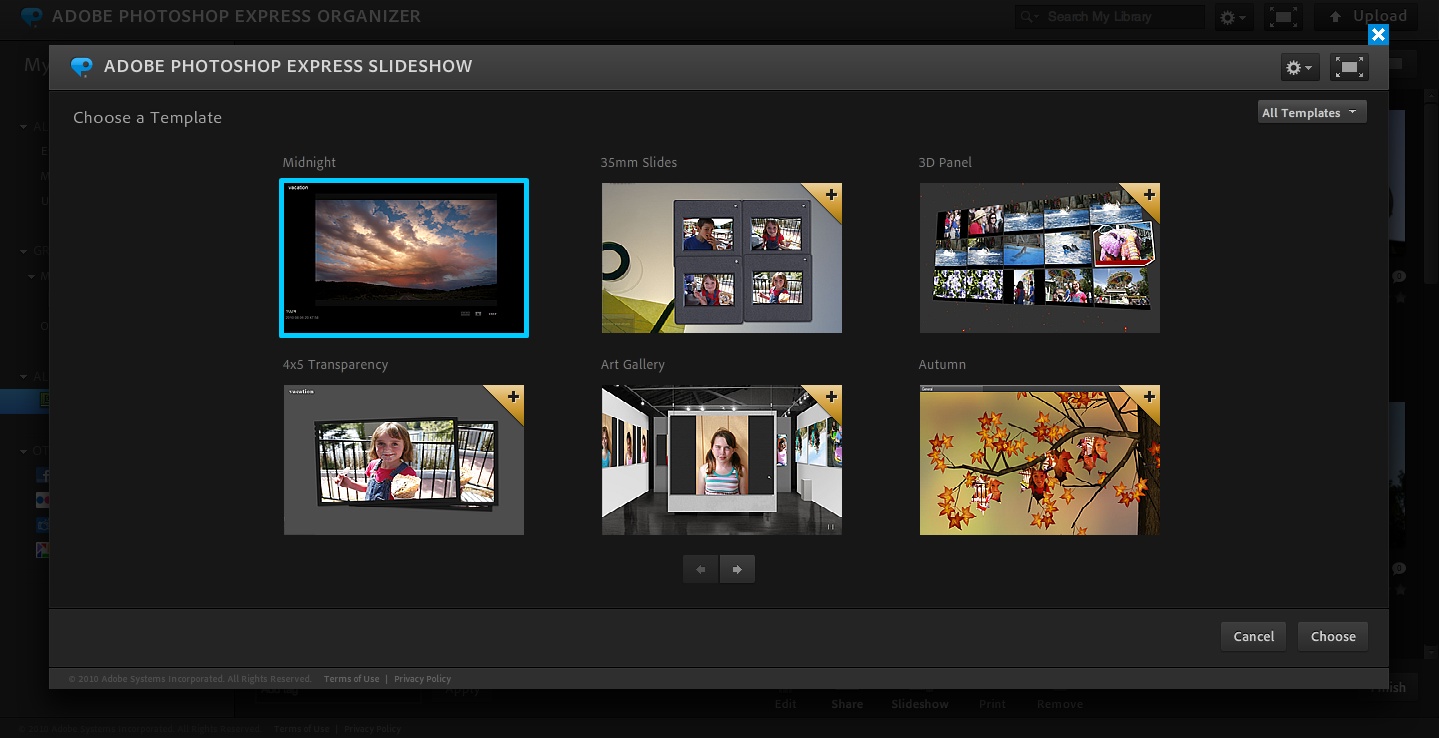Viewport: 1439px width, 738px height.
Task: Click the Upload button in the Organizer
Action: click(1366, 16)
